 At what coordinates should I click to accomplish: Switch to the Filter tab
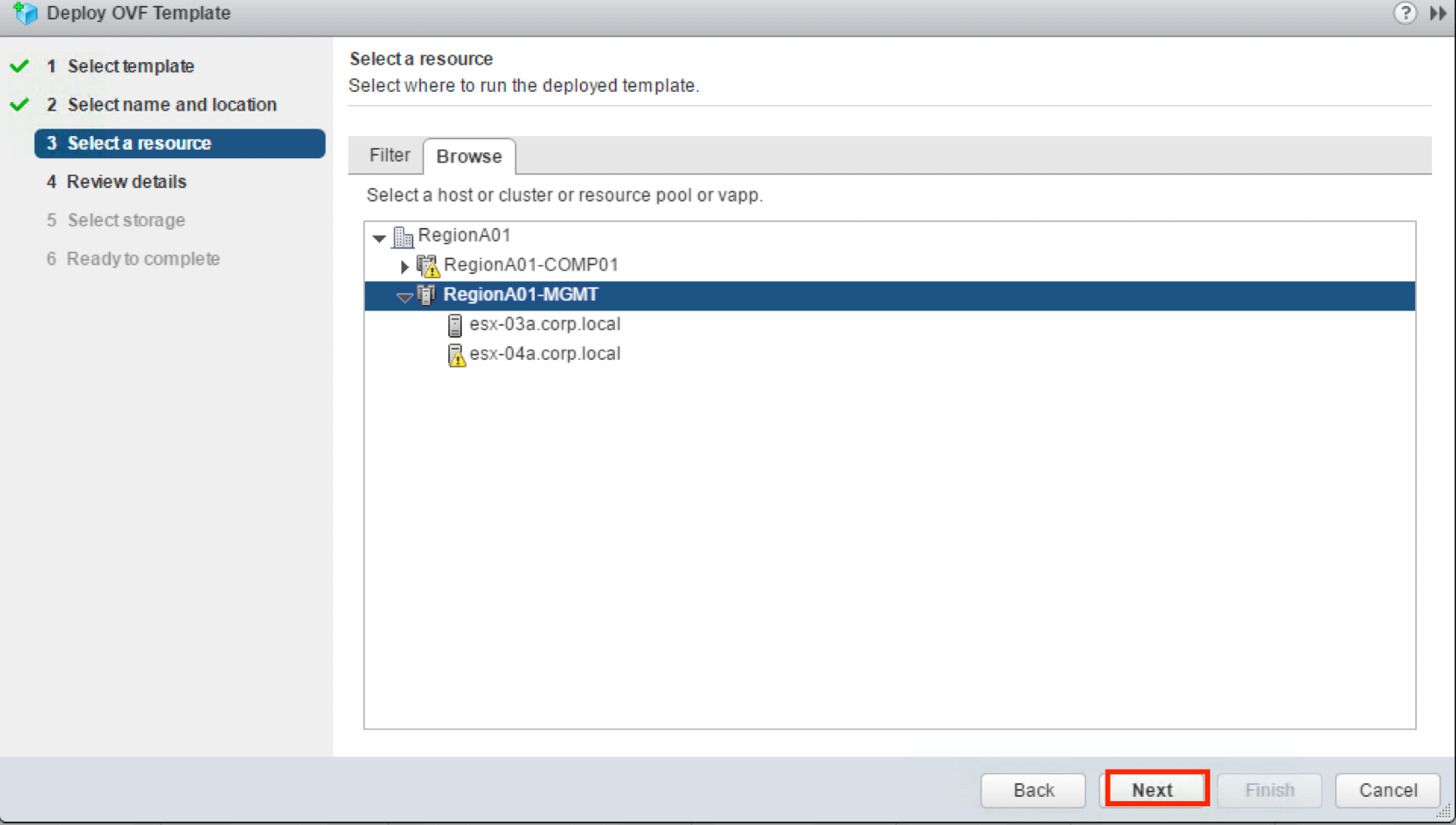[x=389, y=156]
